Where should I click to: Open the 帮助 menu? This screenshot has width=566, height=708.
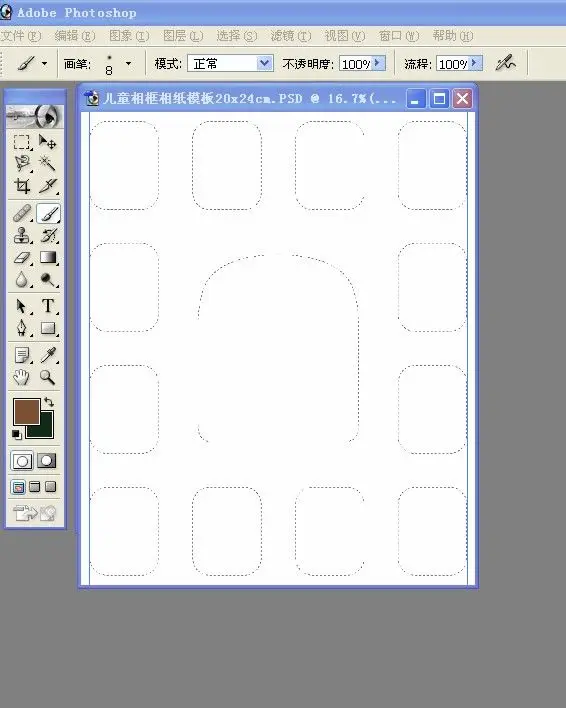[453, 36]
